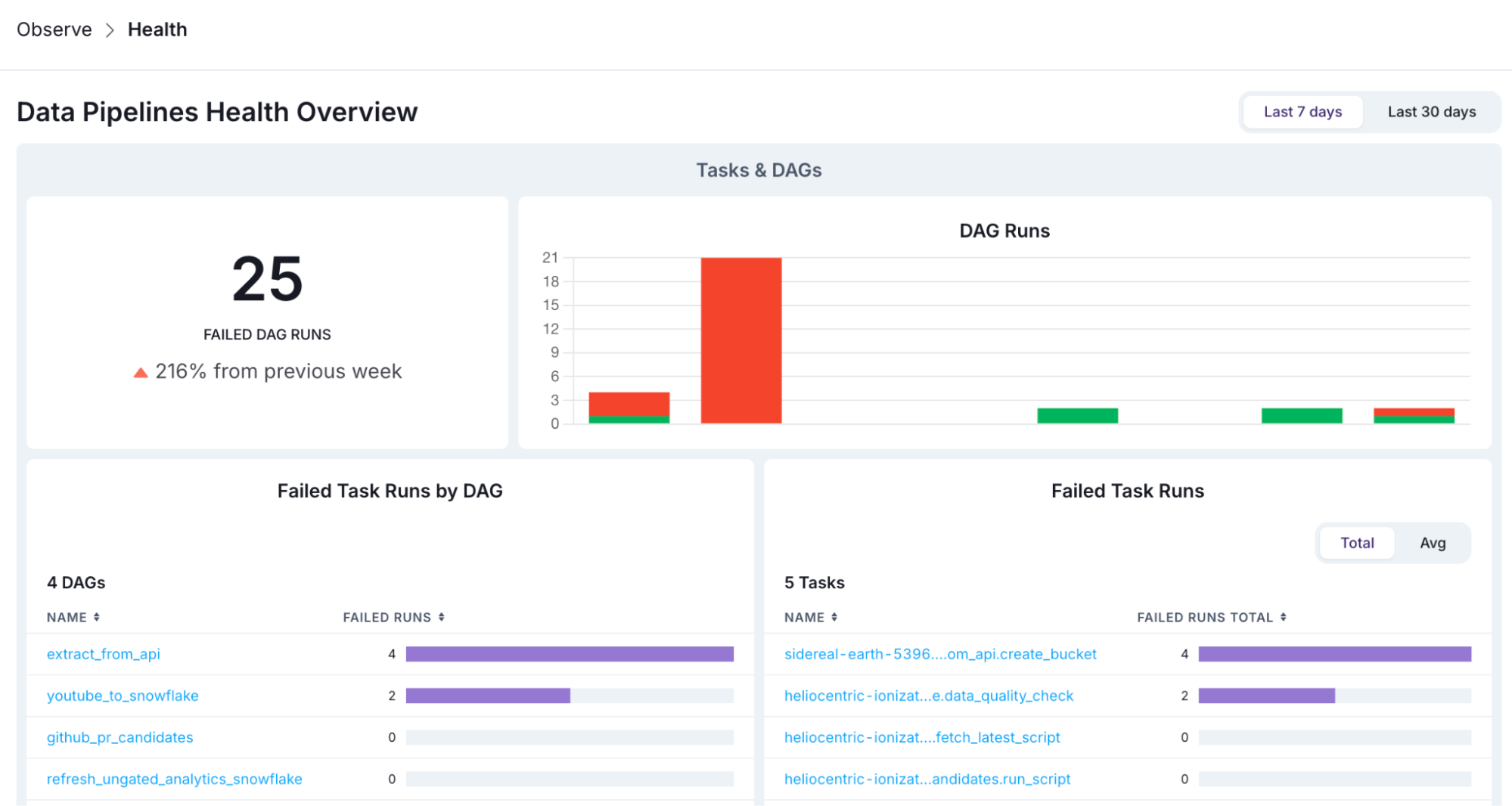Open the data_quality_check task link
This screenshot has width=1512, height=806.
point(929,696)
